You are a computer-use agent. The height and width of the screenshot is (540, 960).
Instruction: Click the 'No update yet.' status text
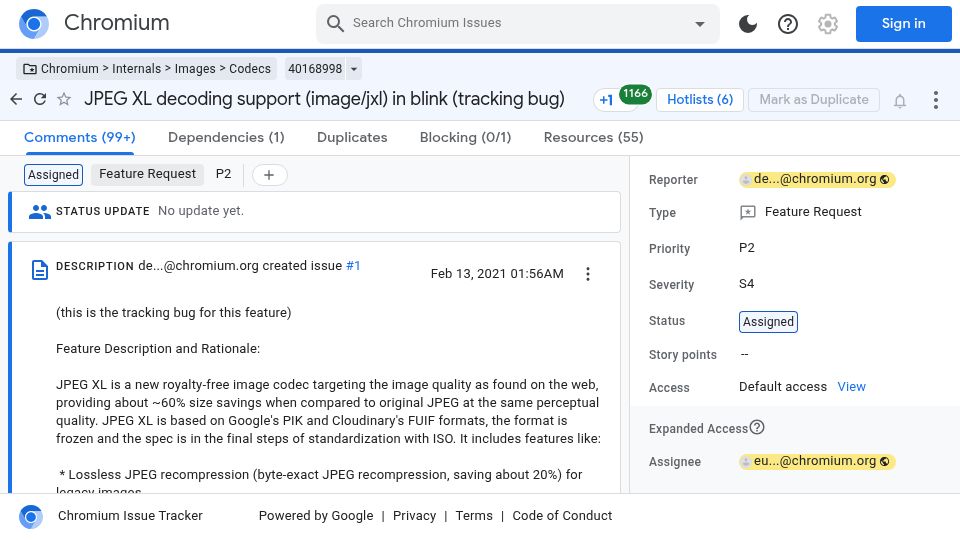coord(201,211)
